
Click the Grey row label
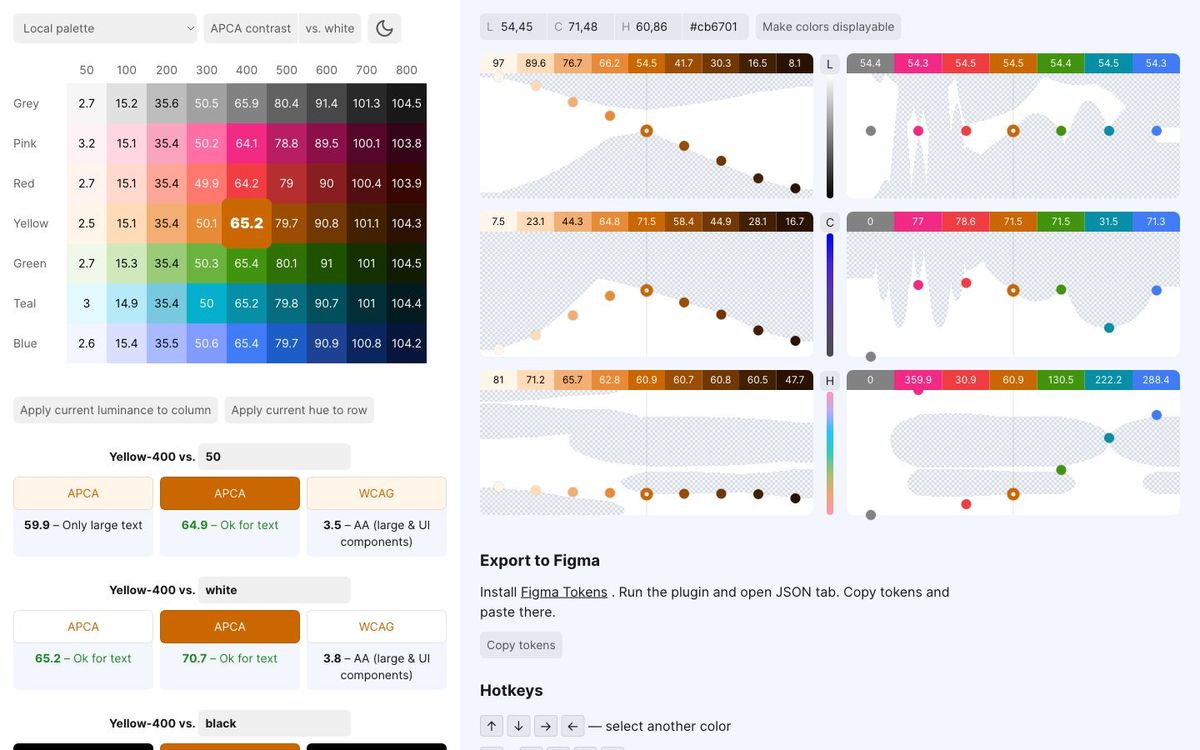pos(26,103)
